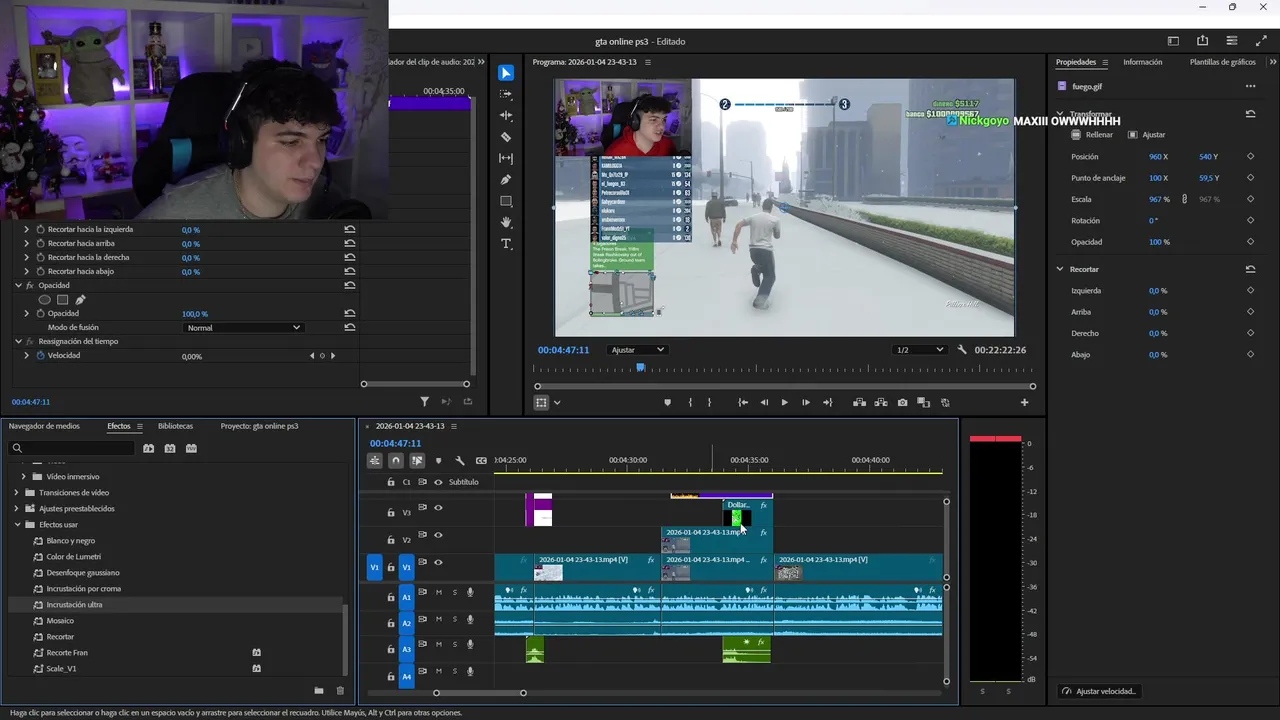Click Mark In bracket in Program monitor

[690, 402]
